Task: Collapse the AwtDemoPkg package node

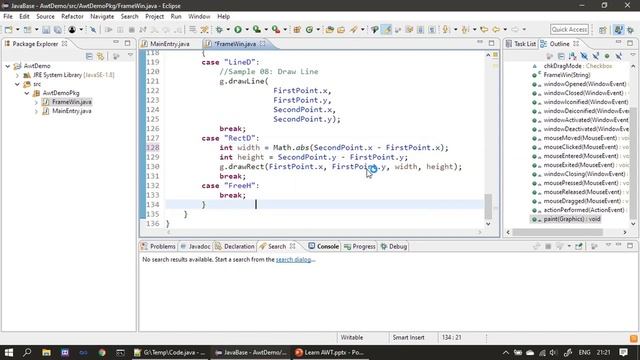Action: coord(27,93)
